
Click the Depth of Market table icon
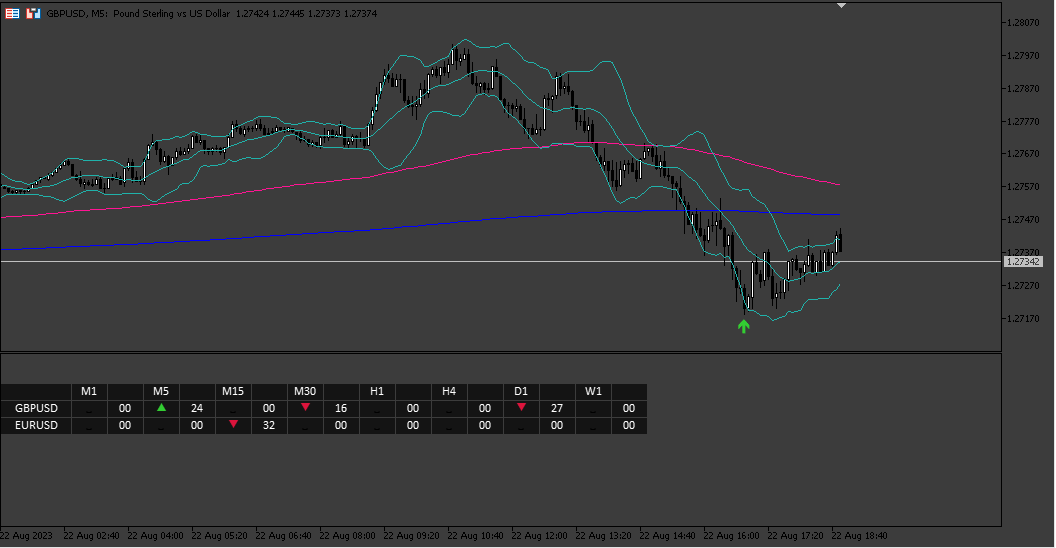[x=13, y=13]
